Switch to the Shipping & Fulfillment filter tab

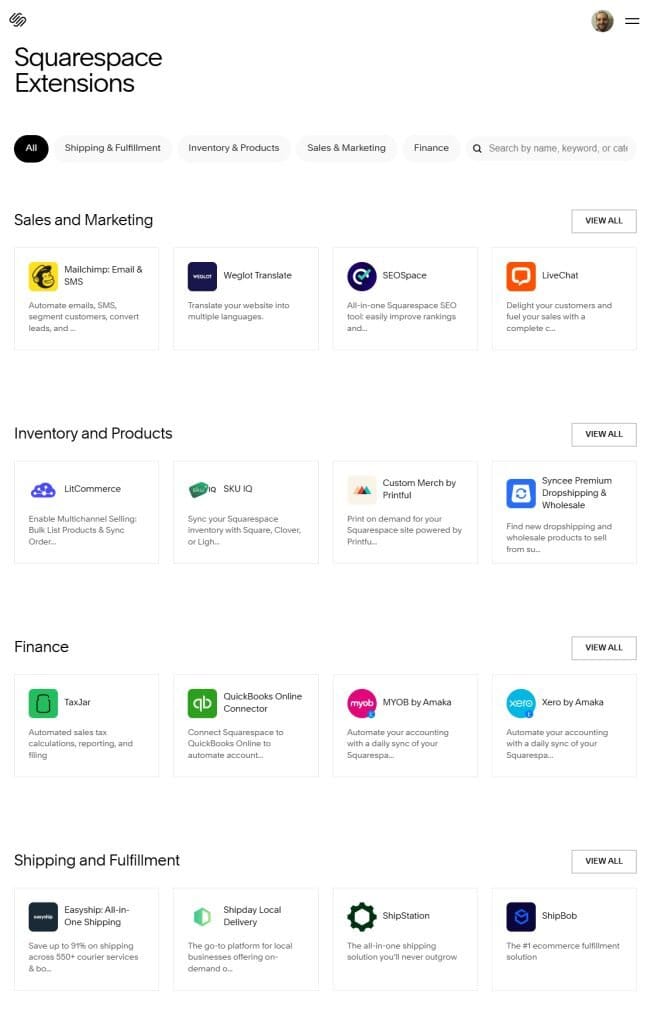pos(113,148)
